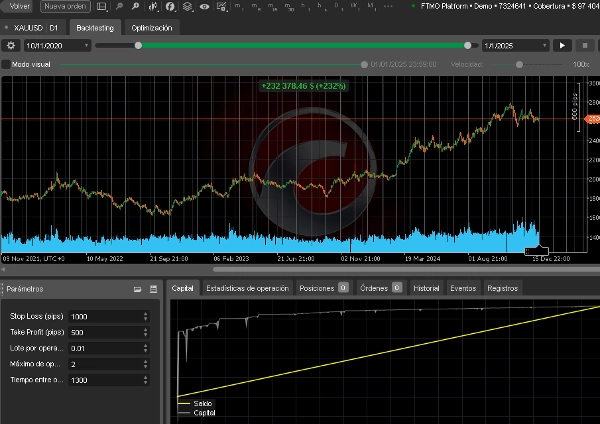Click the layers icon in top toolbar
The width and height of the screenshot is (600, 424).
point(187,7)
